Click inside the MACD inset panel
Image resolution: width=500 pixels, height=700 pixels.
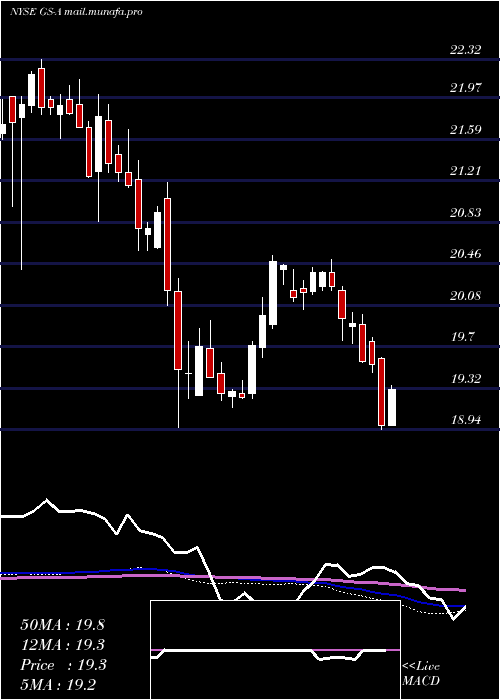coord(275,650)
